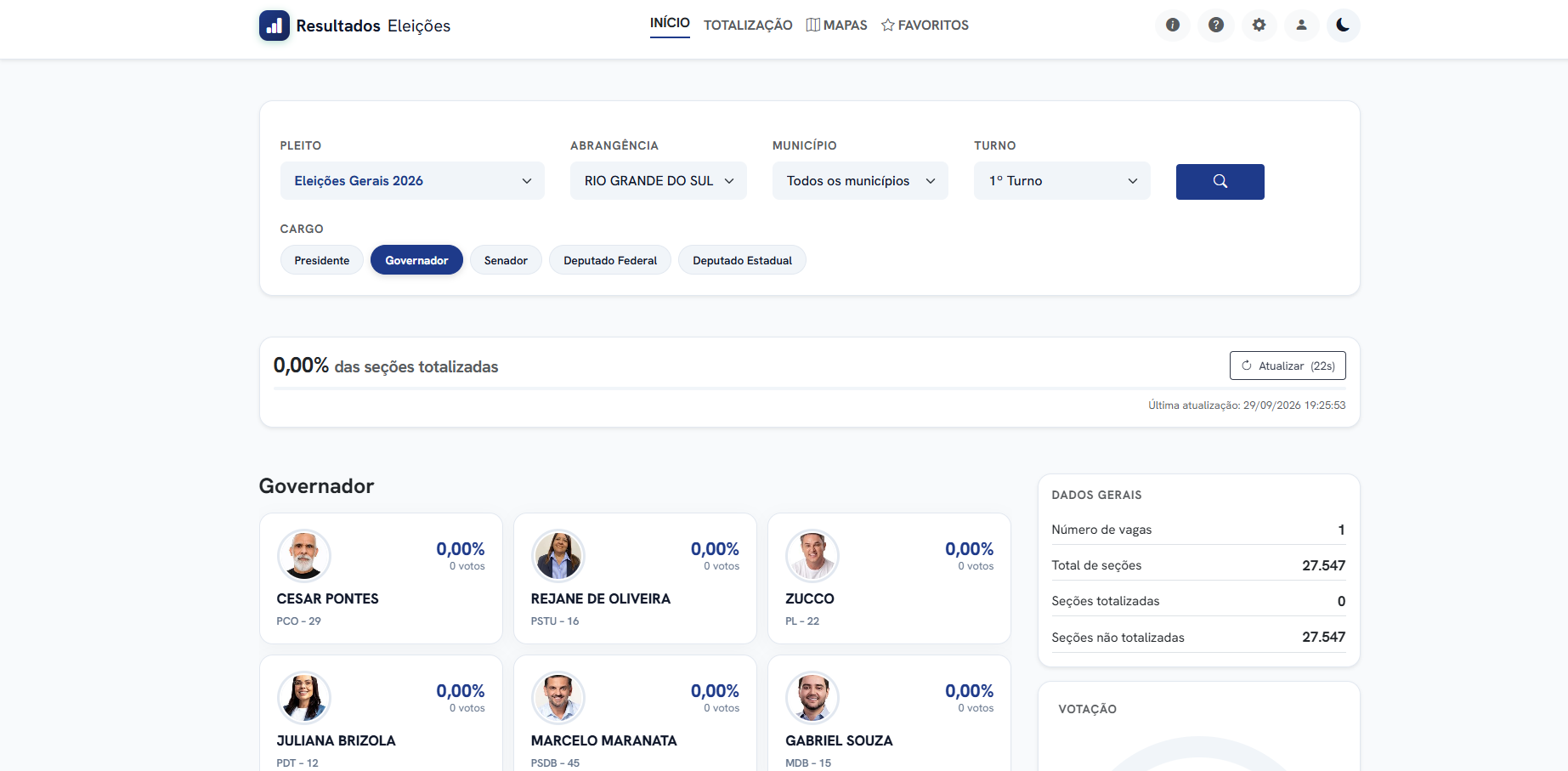This screenshot has width=1568, height=771.
Task: Open the TOTALIZAÇÃO tab
Action: coord(748,26)
